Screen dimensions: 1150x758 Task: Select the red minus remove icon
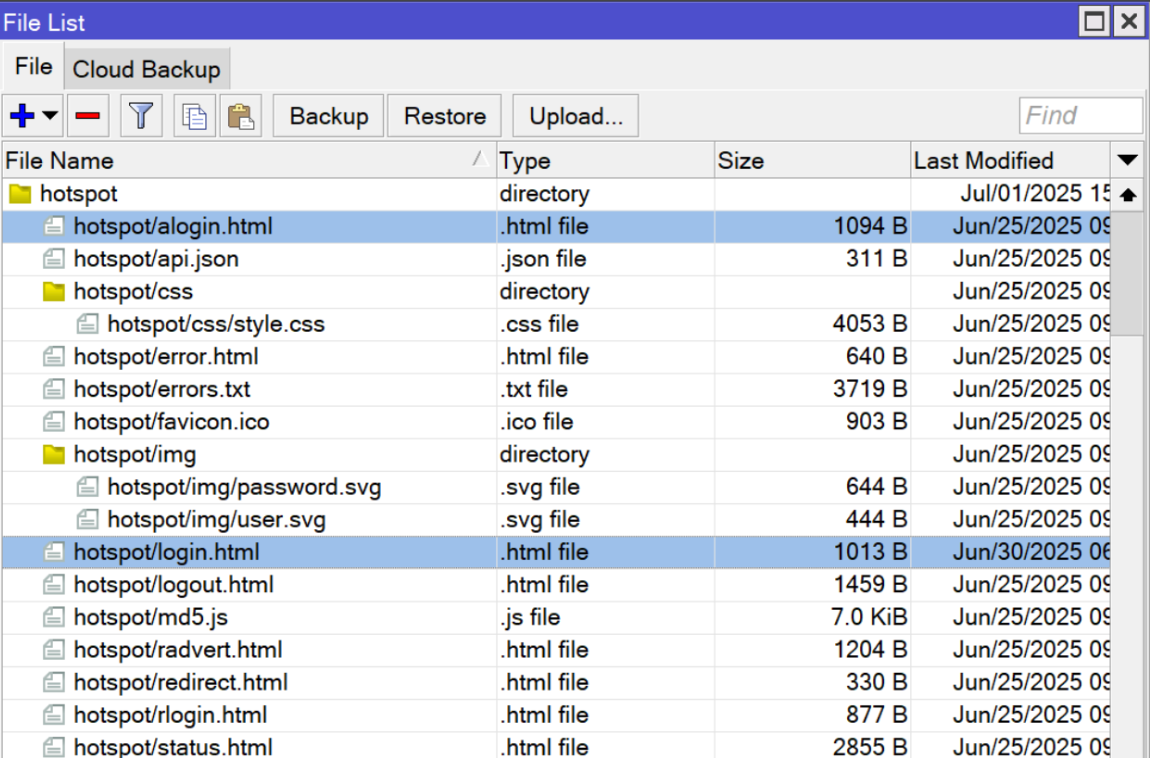(88, 115)
